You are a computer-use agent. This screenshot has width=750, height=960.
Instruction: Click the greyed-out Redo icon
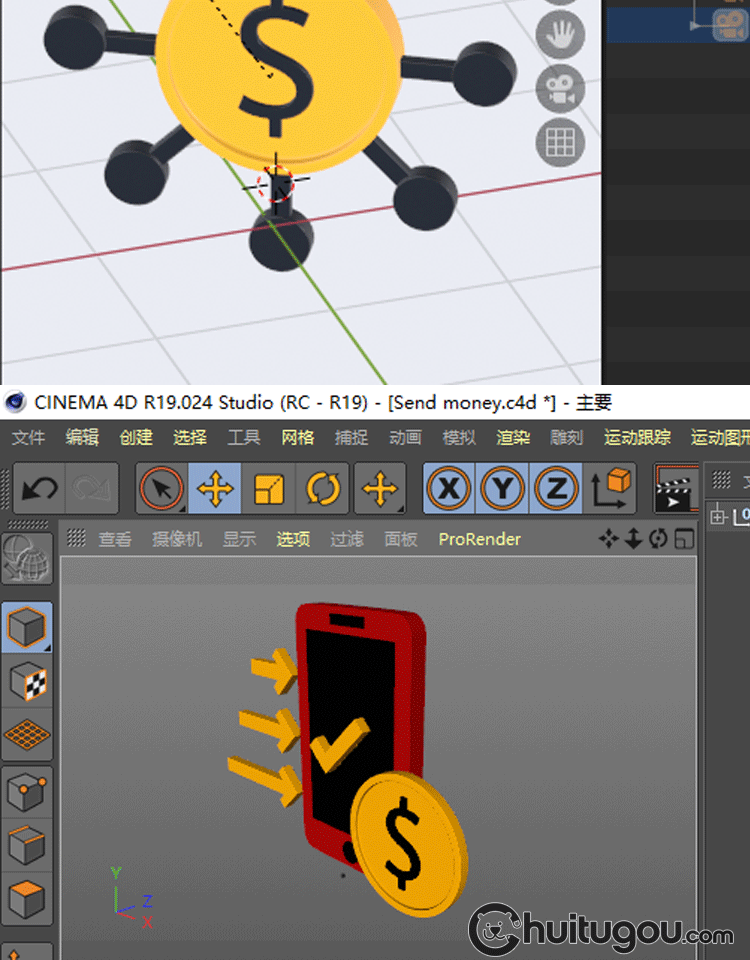pyautogui.click(x=91, y=489)
